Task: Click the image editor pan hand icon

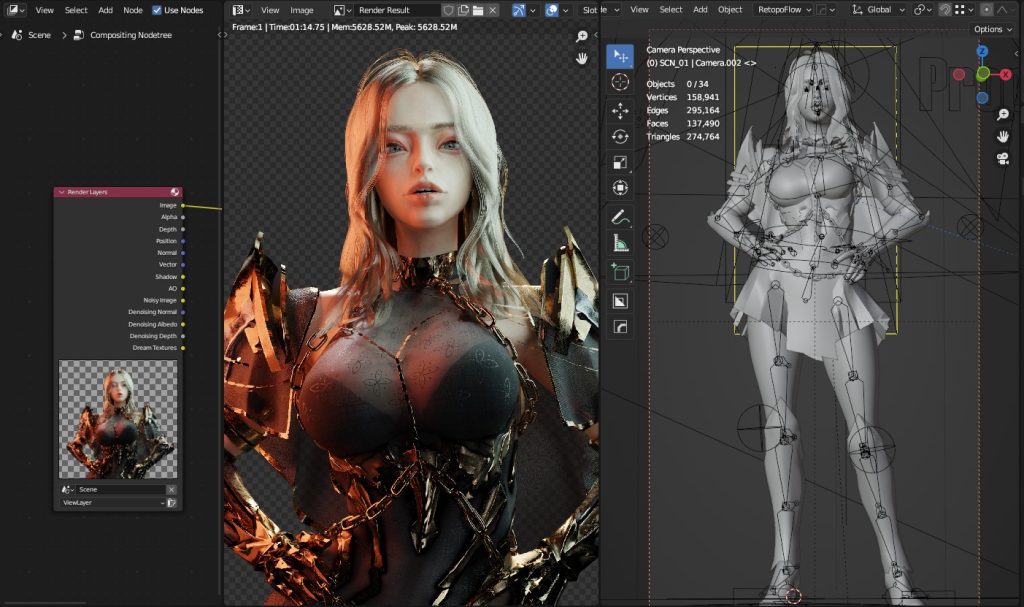Action: click(582, 58)
